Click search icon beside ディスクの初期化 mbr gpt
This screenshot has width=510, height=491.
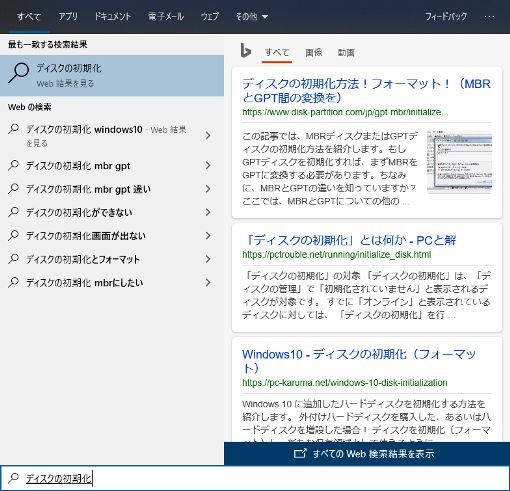click(13, 165)
